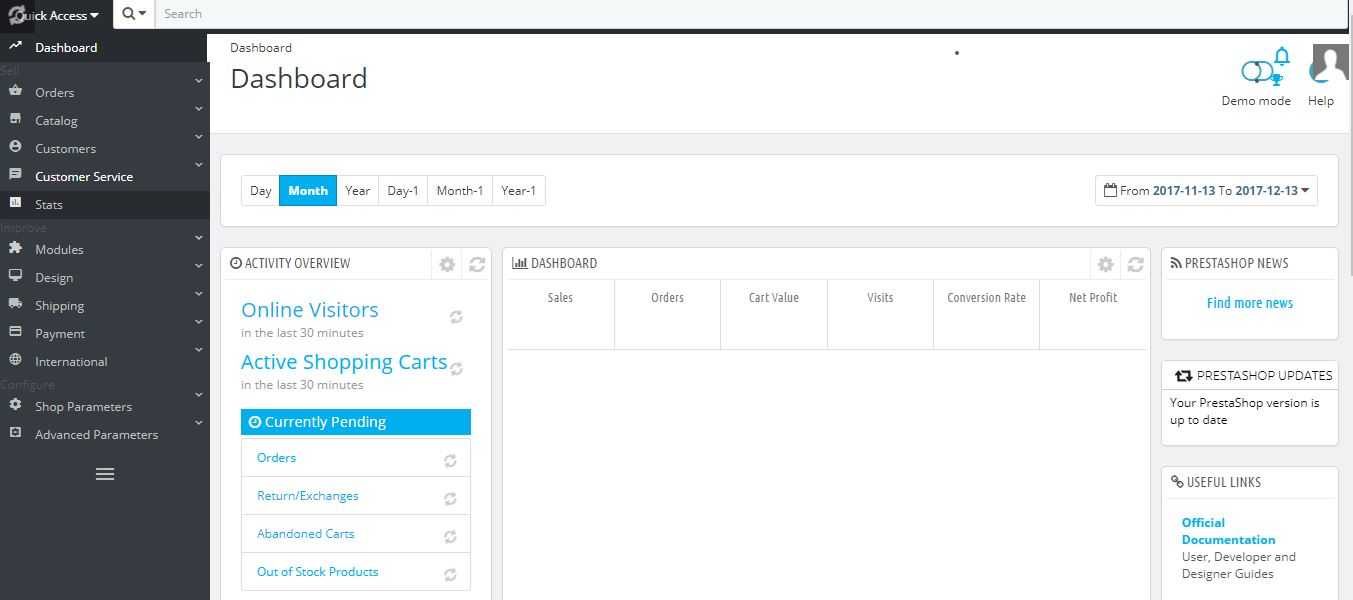This screenshot has height=600, width=1353.
Task: Open the search type dropdown
Action: (x=134, y=14)
